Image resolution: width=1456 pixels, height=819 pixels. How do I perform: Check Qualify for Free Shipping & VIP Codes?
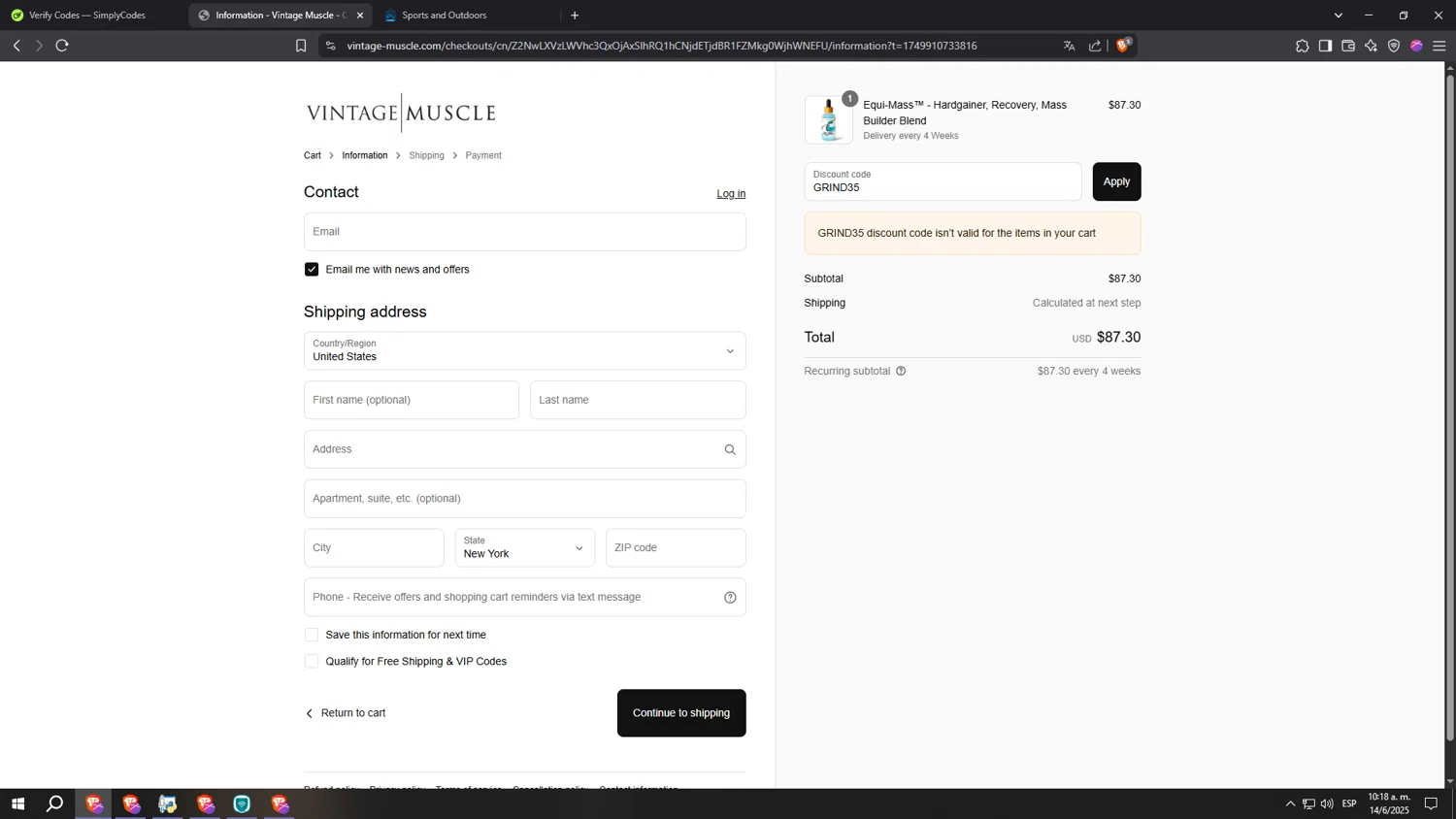[312, 662]
